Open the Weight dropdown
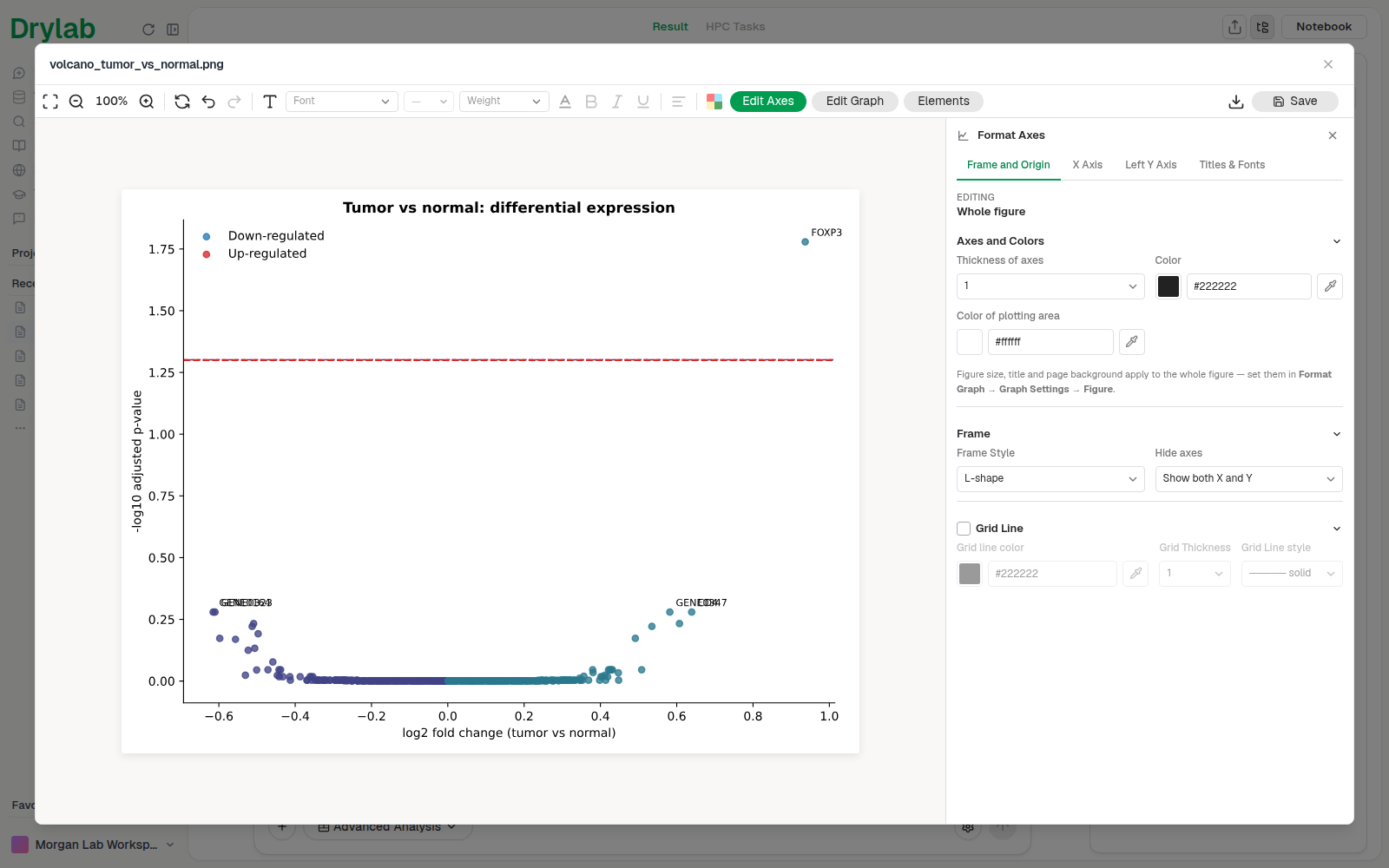Image resolution: width=1389 pixels, height=868 pixels. pos(504,102)
